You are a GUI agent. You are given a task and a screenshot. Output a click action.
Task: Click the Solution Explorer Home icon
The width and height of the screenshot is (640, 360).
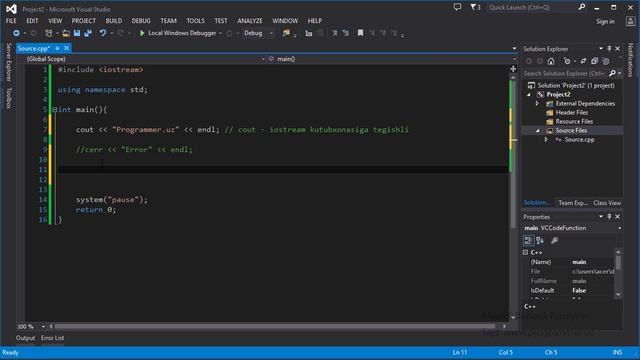(551, 61)
